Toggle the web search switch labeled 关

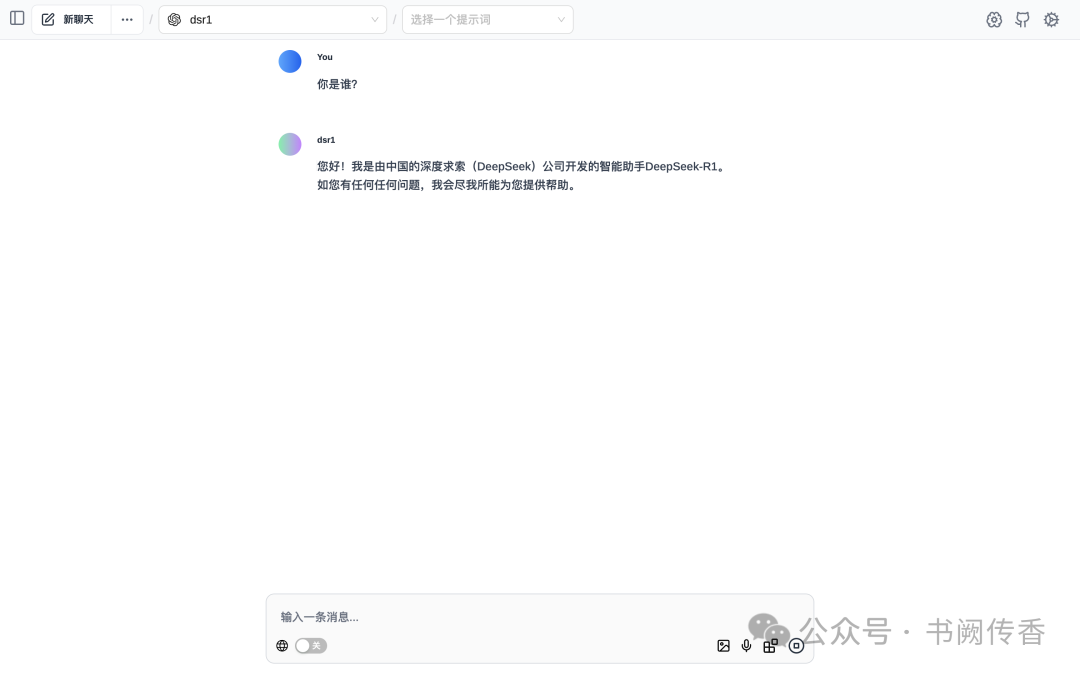coord(311,645)
